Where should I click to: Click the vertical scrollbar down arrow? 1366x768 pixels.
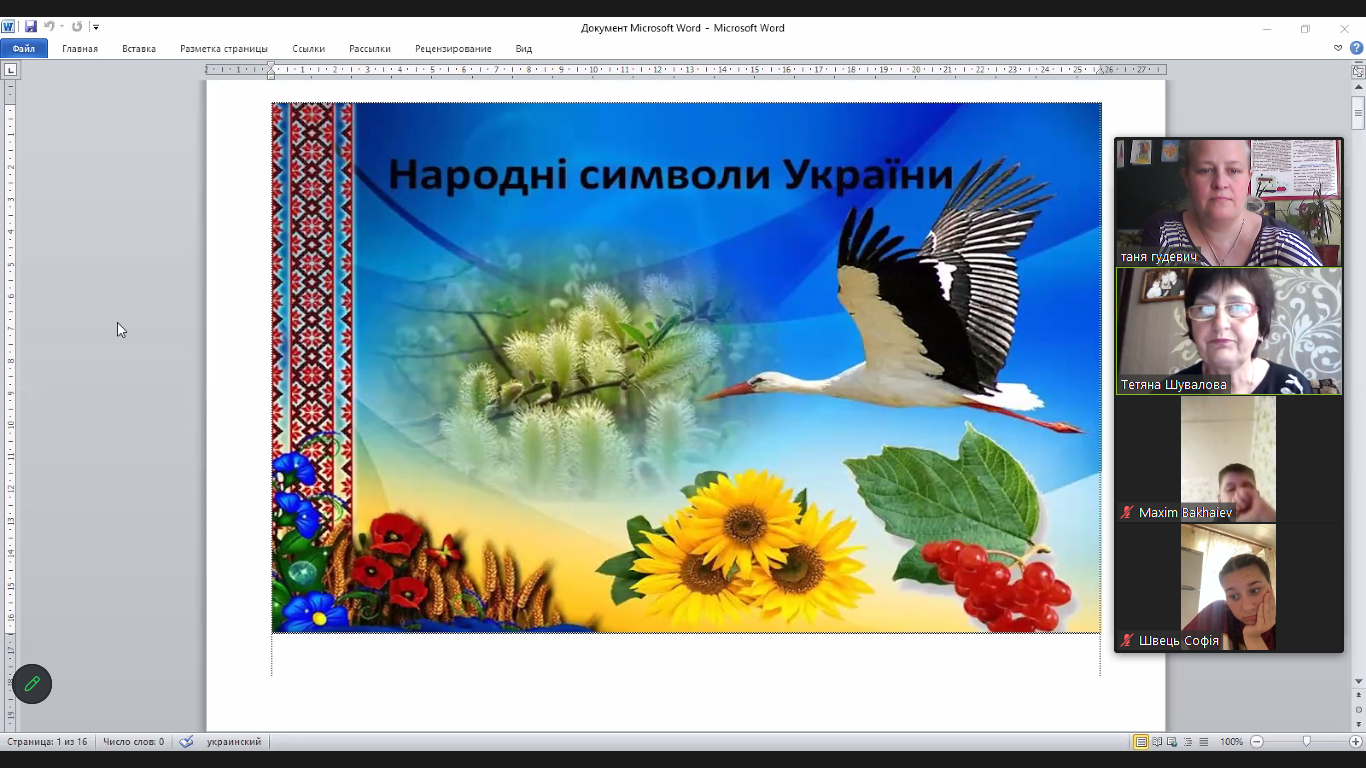[1358, 681]
